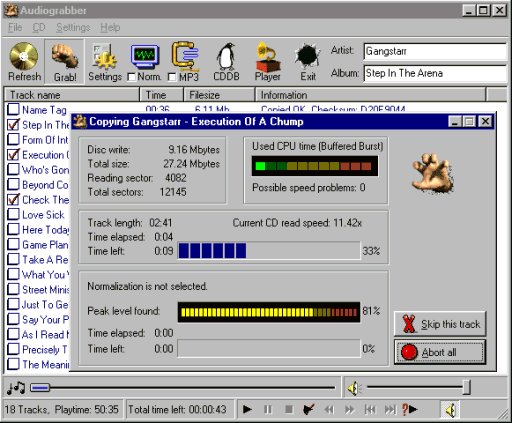
Task: Click the Norm. waveform monitor icon
Action: (x=145, y=56)
